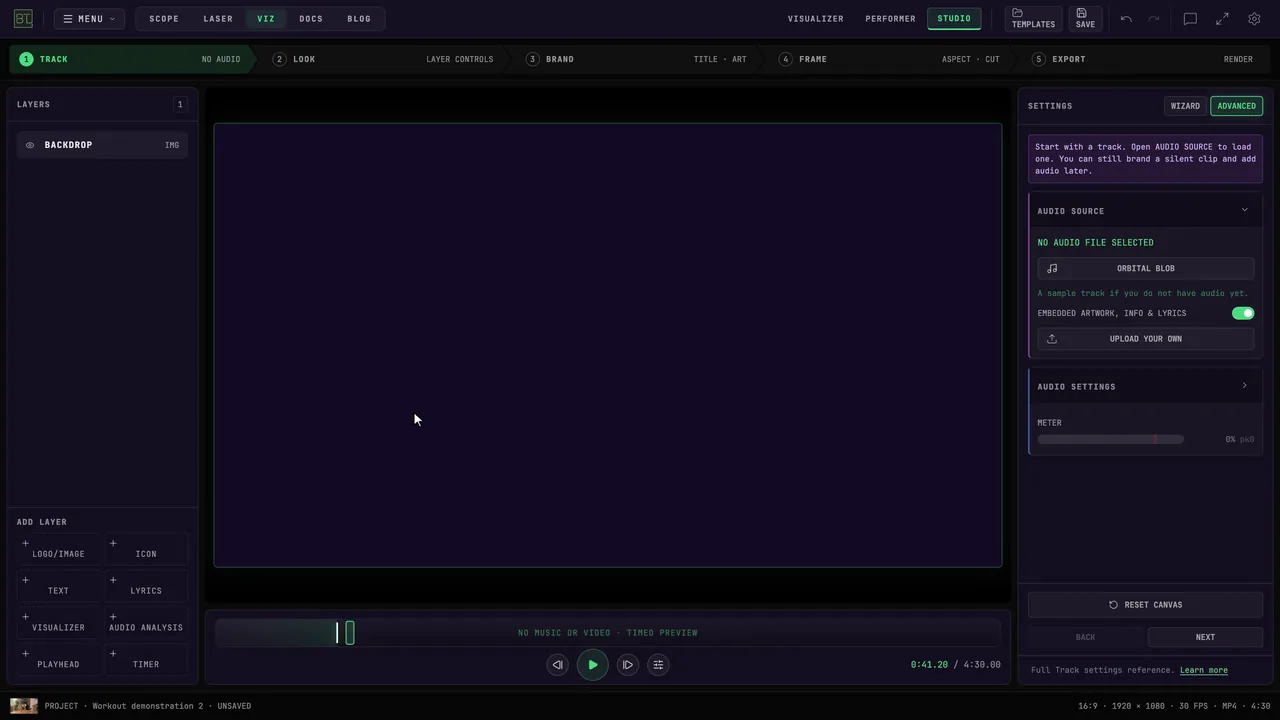Screen dimensions: 1280x720
Task: Click the Next button
Action: pos(1205,637)
